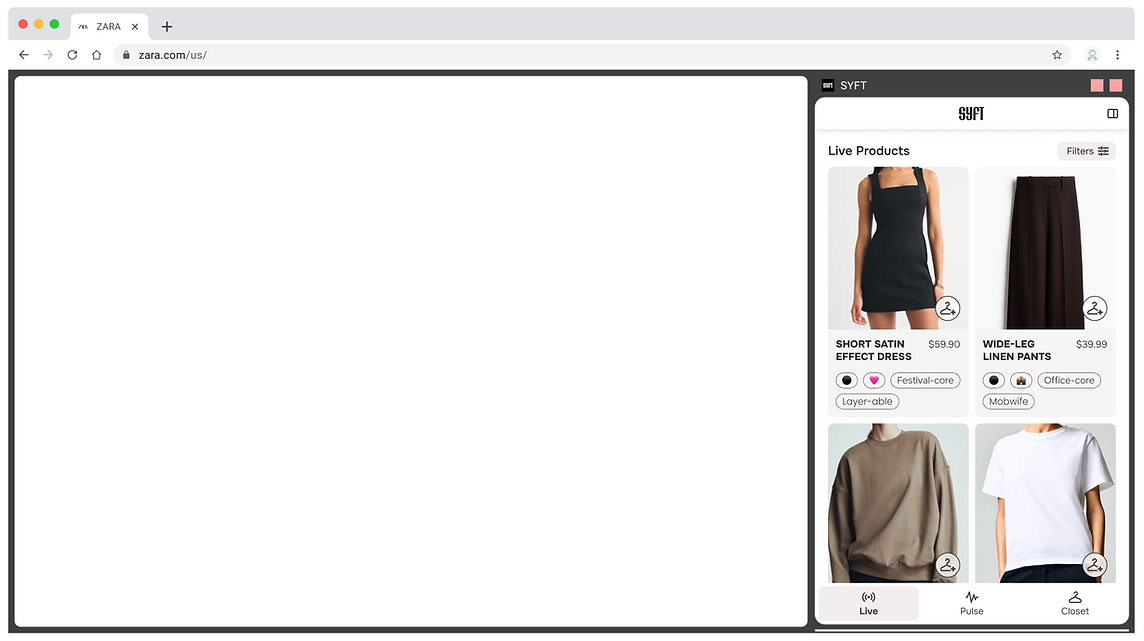Click the Mobwife tag
1144x641 pixels.
click(x=1008, y=401)
